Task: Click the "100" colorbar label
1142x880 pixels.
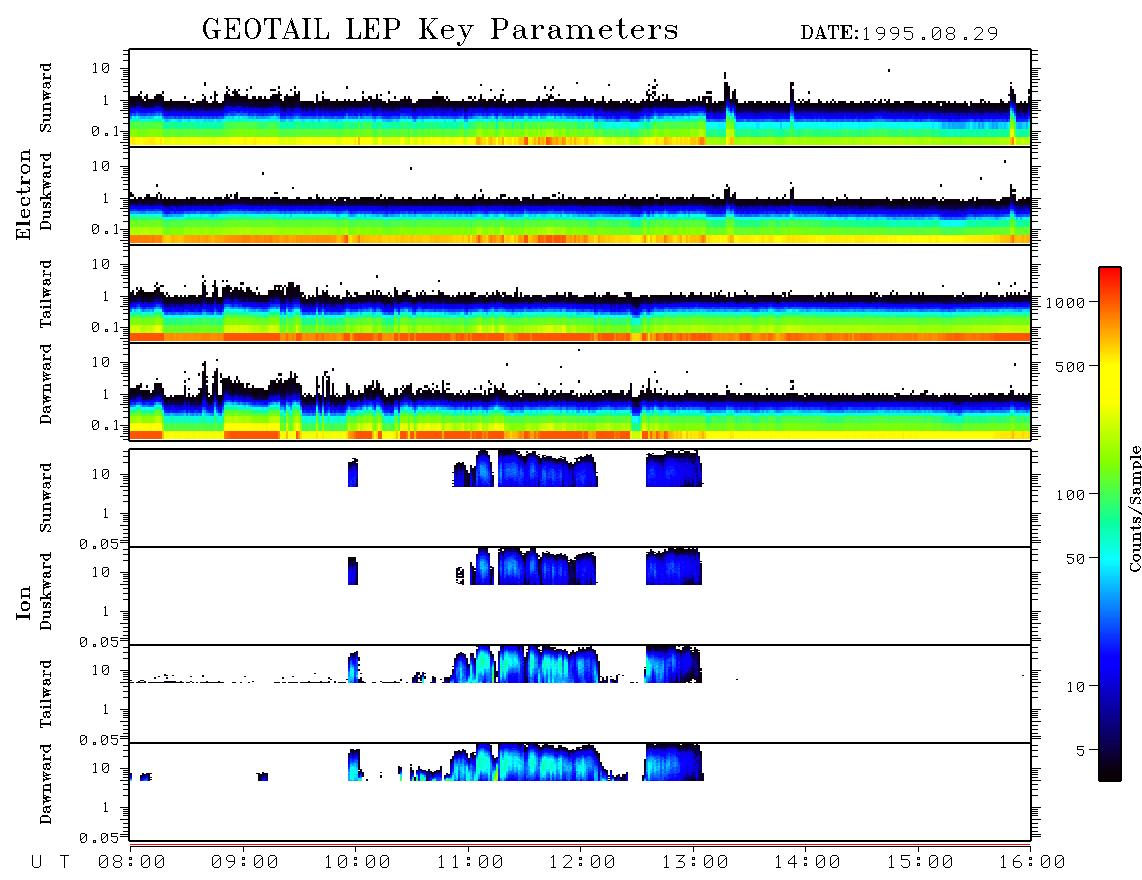Action: pyautogui.click(x=1070, y=495)
